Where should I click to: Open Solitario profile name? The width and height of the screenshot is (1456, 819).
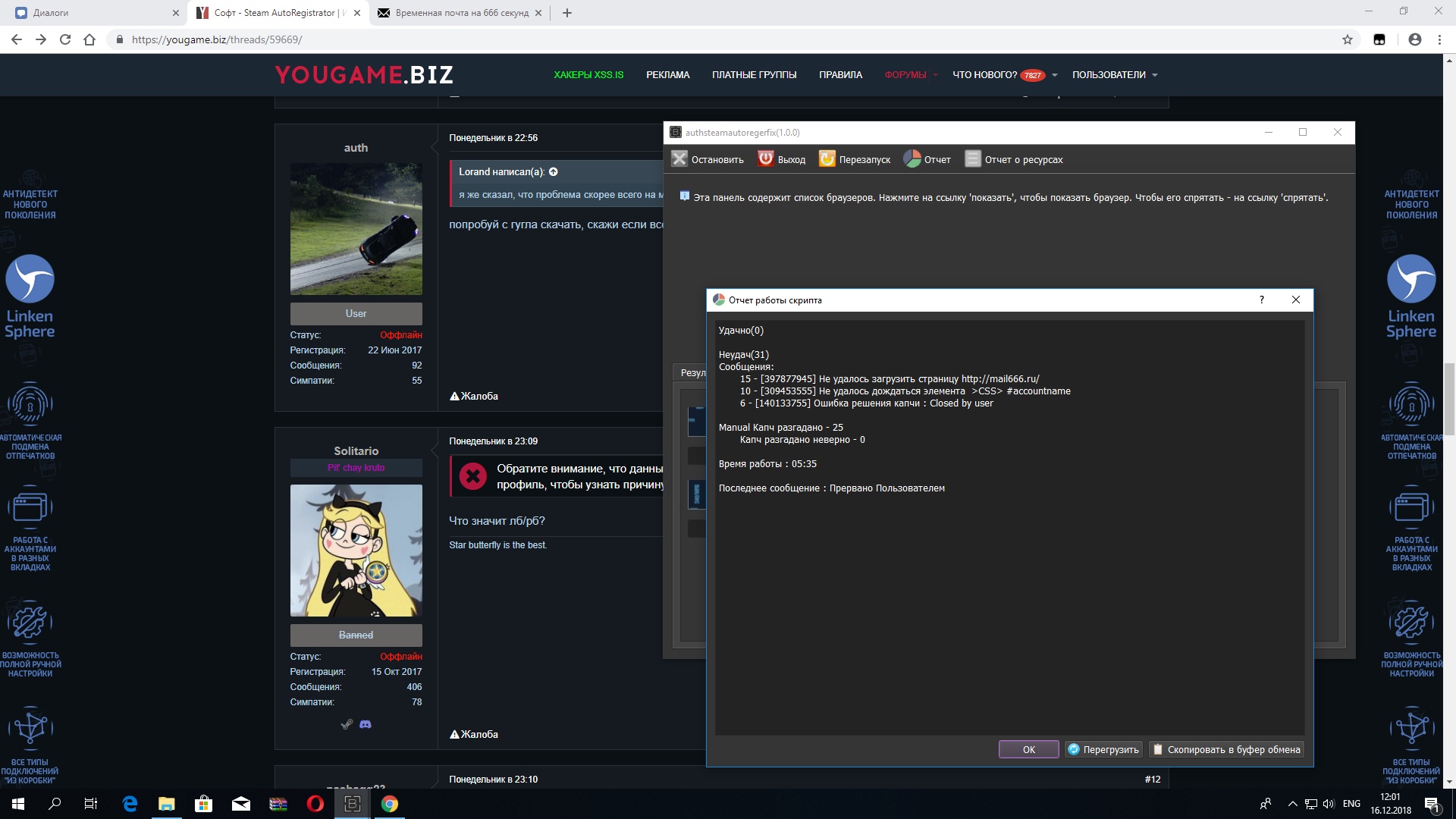[x=356, y=451]
